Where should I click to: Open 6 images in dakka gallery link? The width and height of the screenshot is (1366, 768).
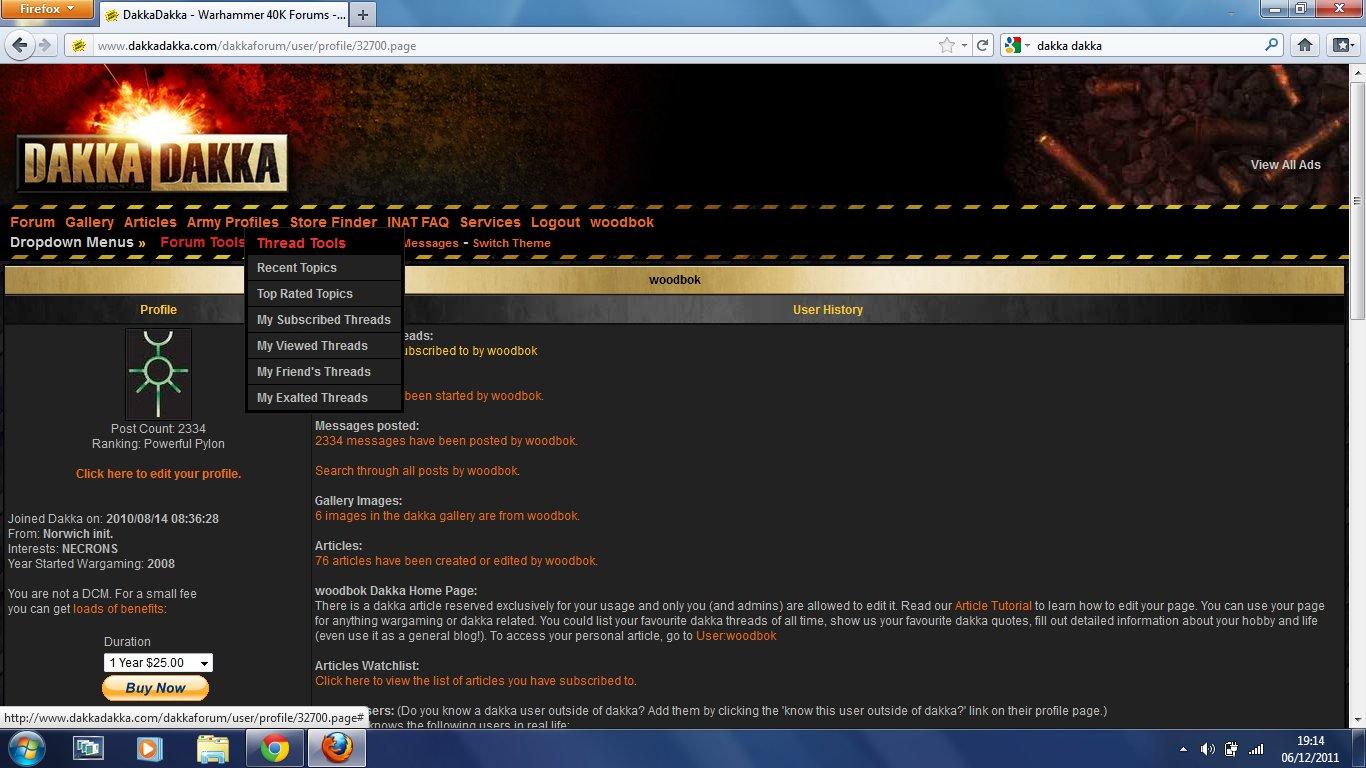tap(447, 516)
